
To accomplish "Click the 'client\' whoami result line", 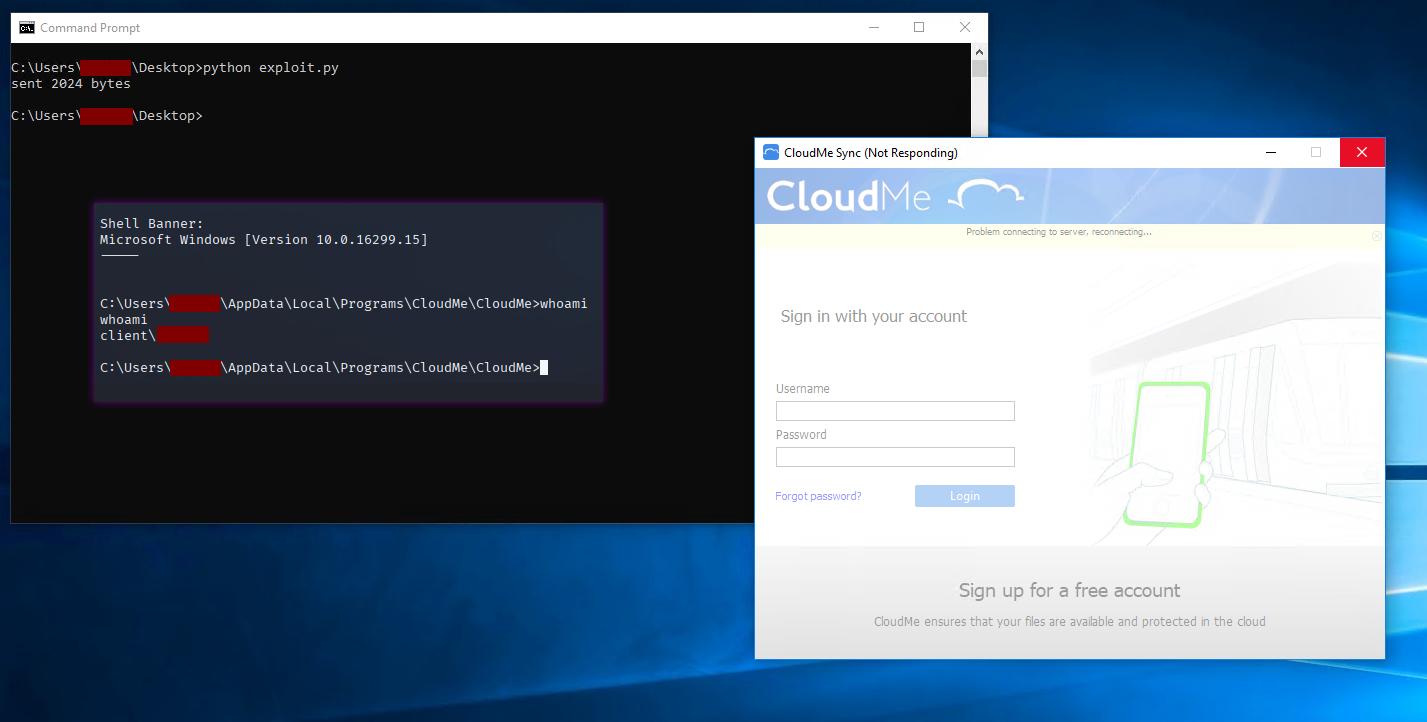I will [155, 336].
